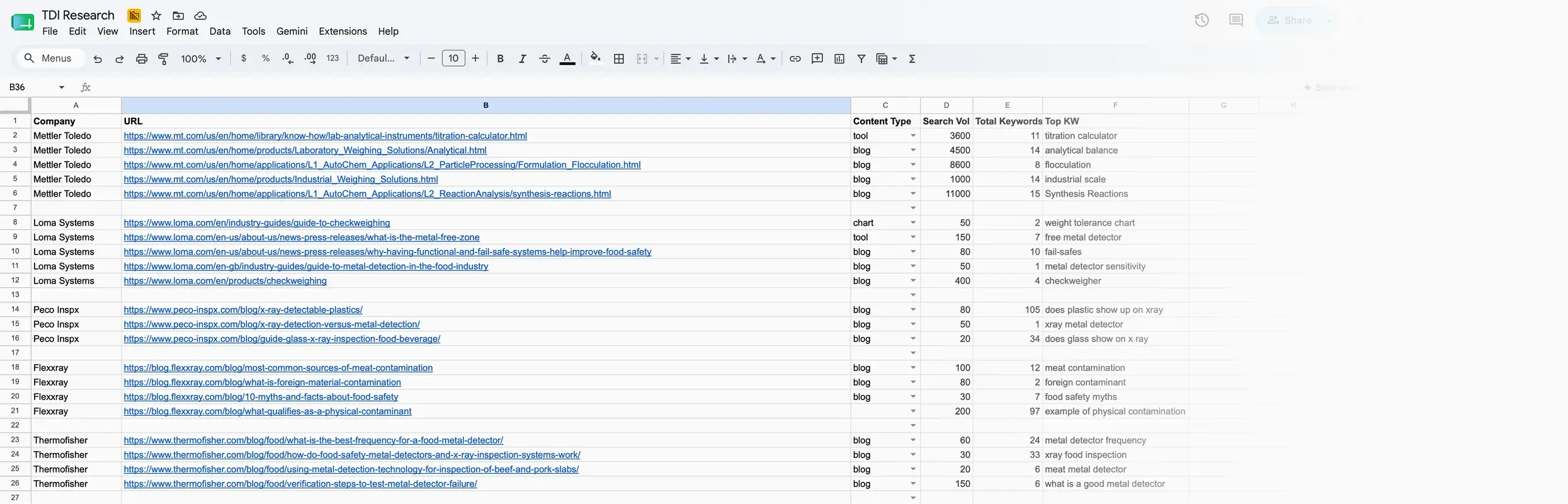Viewport: 1568px width, 504px height.
Task: Open the guide-to-checkweighing Loma link
Action: pos(257,223)
